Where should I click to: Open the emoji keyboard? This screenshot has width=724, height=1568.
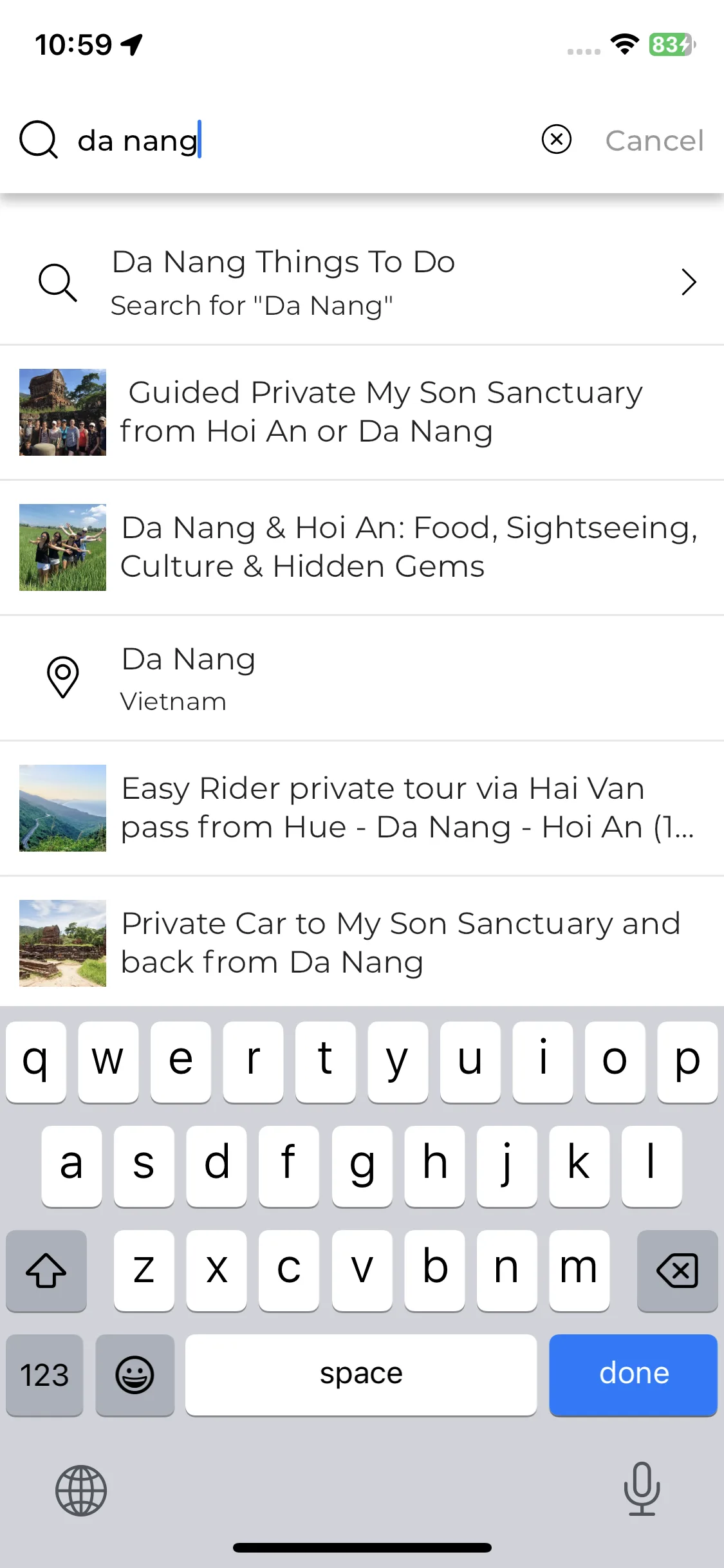coord(135,1375)
